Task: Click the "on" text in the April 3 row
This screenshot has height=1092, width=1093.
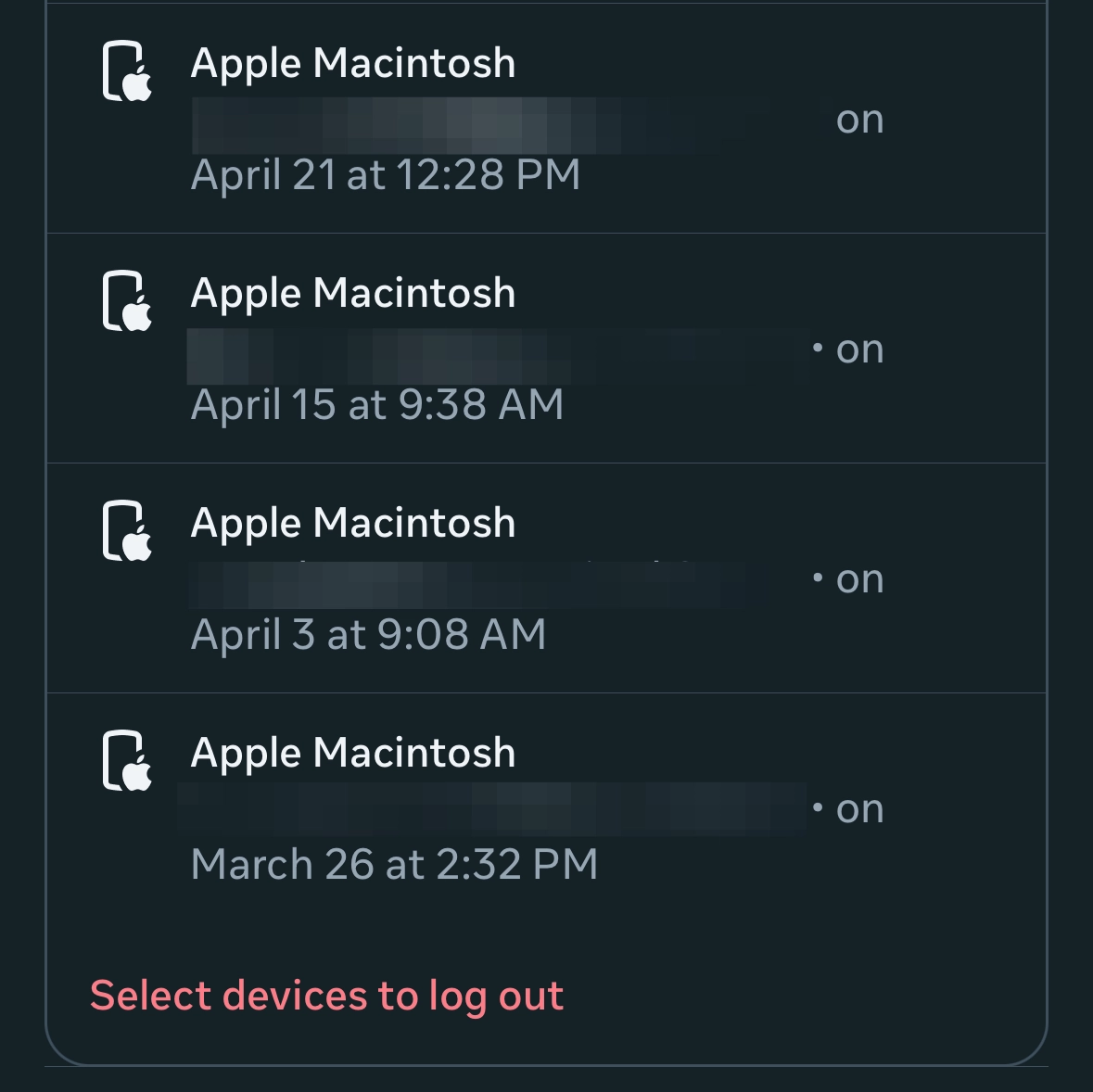Action: 859,580
